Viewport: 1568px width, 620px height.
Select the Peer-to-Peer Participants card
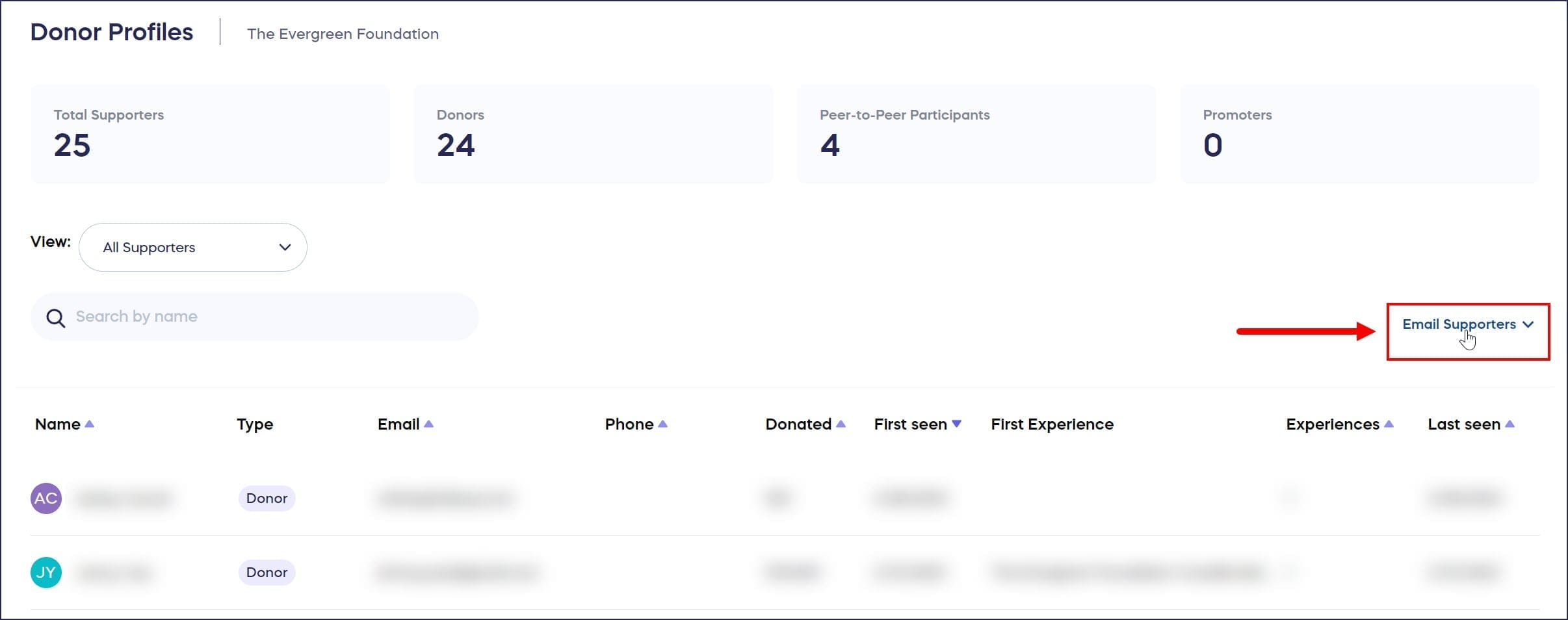click(976, 134)
